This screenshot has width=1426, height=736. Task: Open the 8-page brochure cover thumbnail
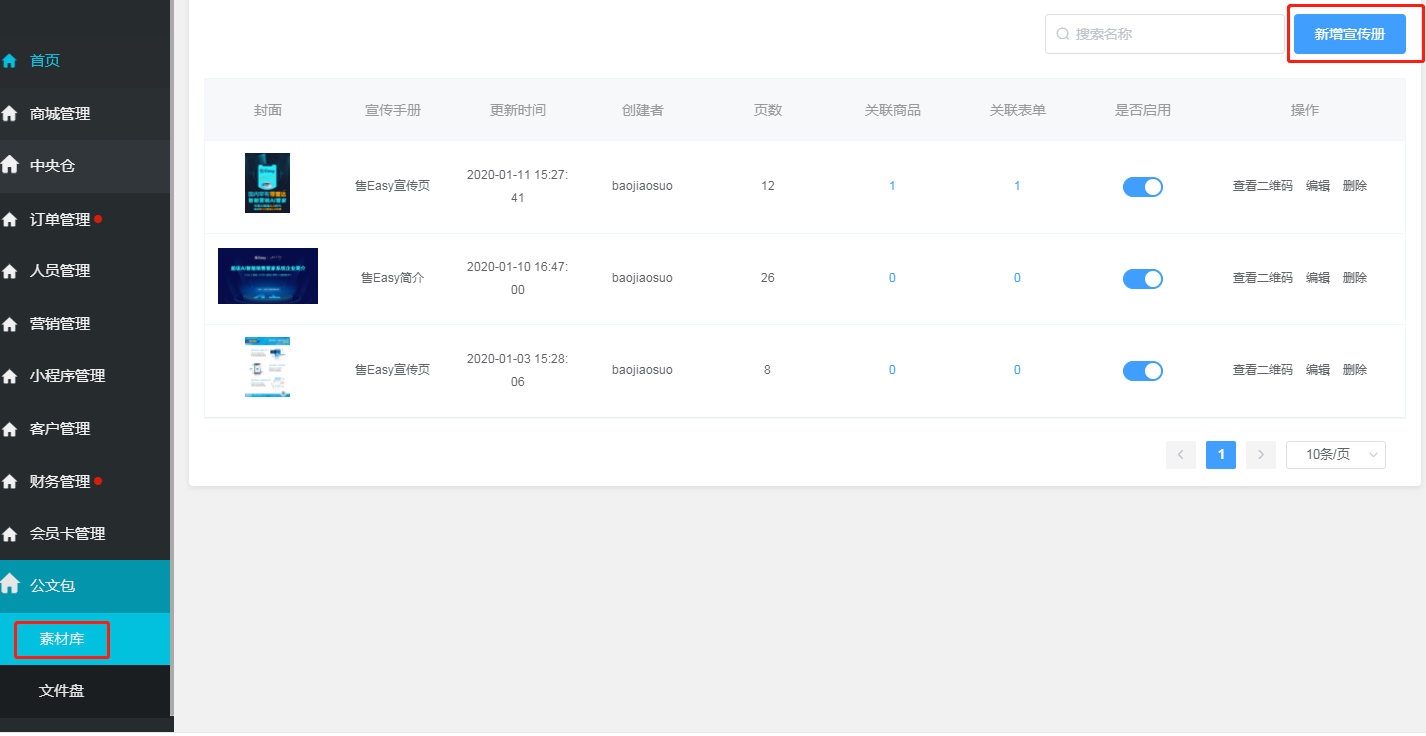267,367
